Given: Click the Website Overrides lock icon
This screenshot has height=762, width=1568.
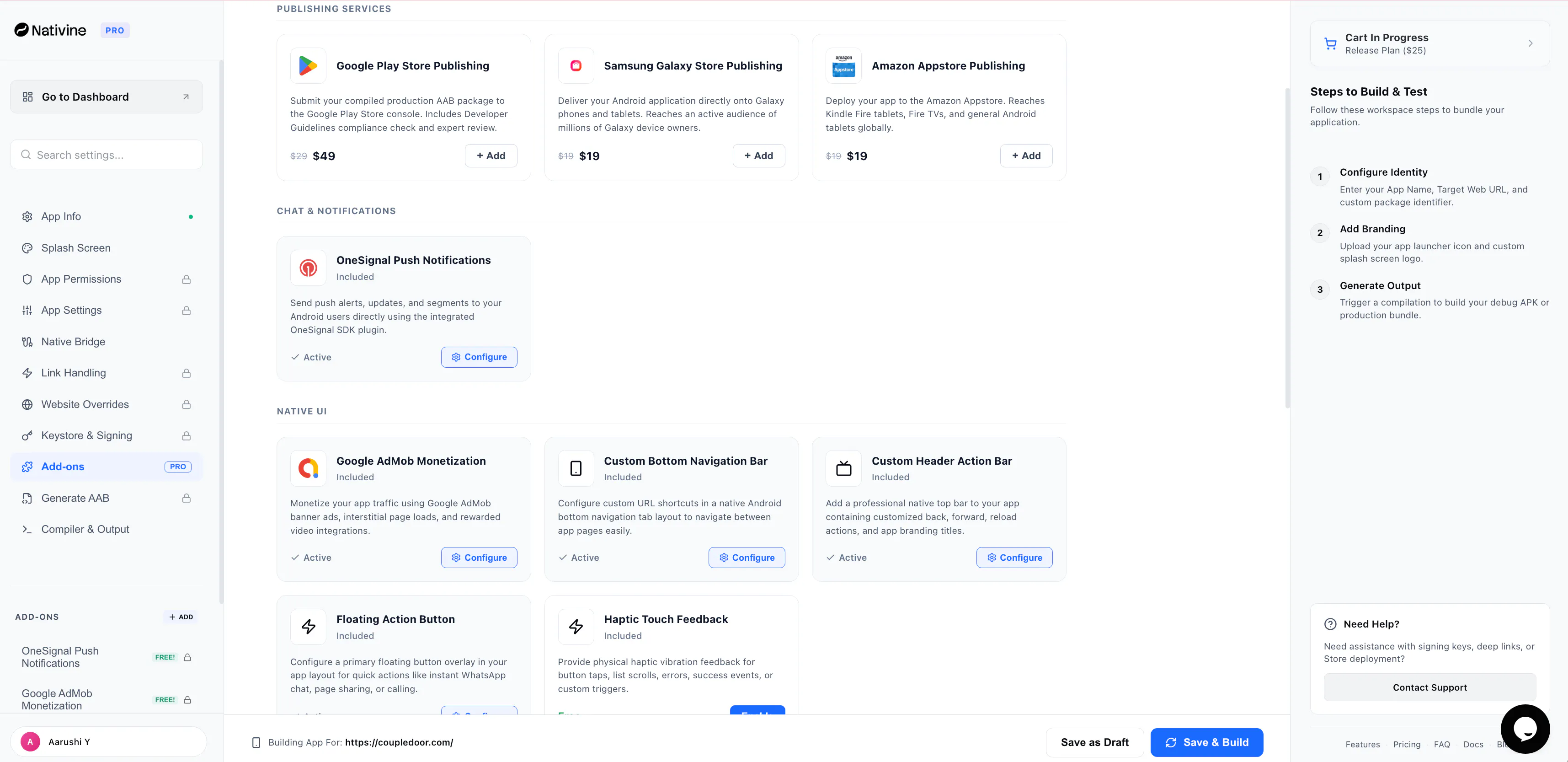Looking at the screenshot, I should 186,404.
